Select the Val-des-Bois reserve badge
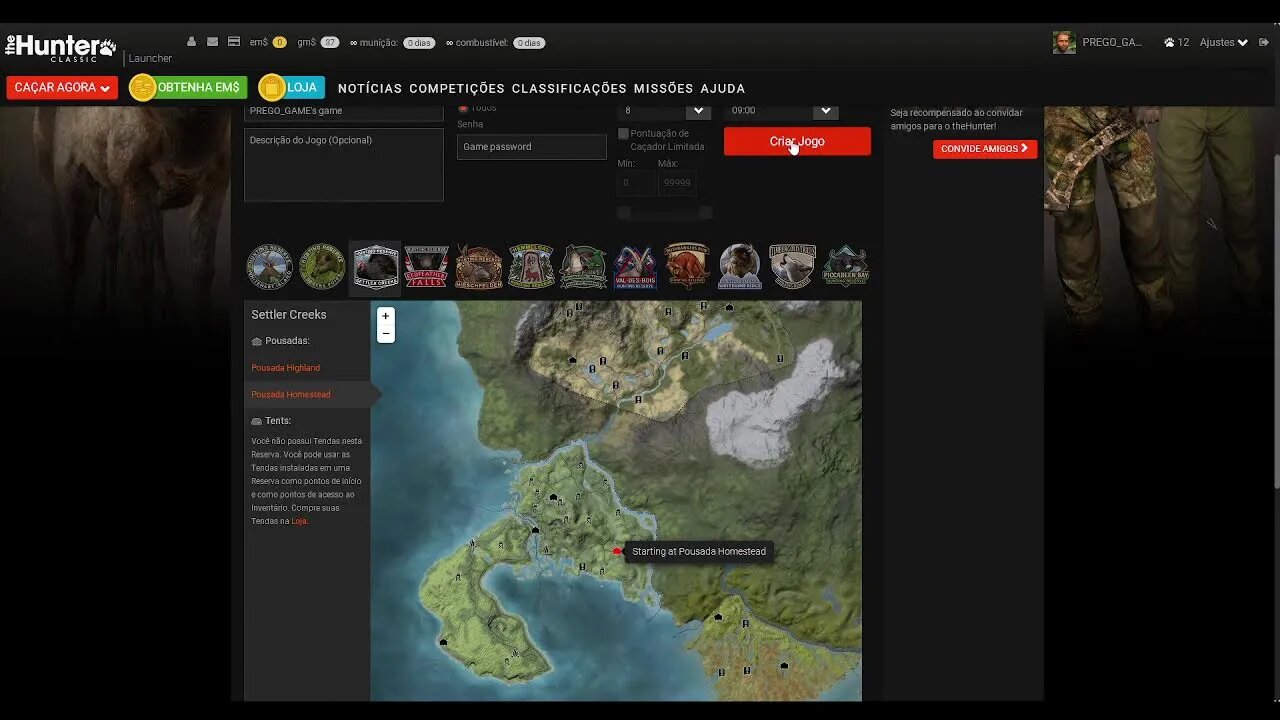The width and height of the screenshot is (1280, 720). (635, 267)
